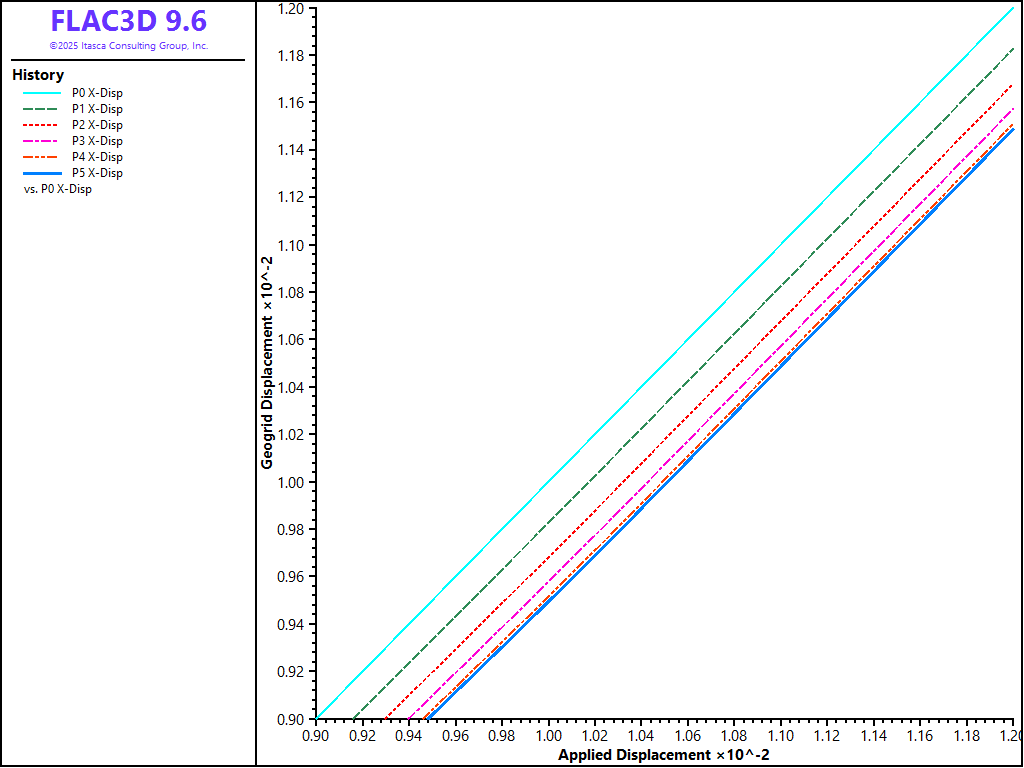
Task: Open the Itasca Consulting Group copyright text
Action: click(x=128, y=46)
